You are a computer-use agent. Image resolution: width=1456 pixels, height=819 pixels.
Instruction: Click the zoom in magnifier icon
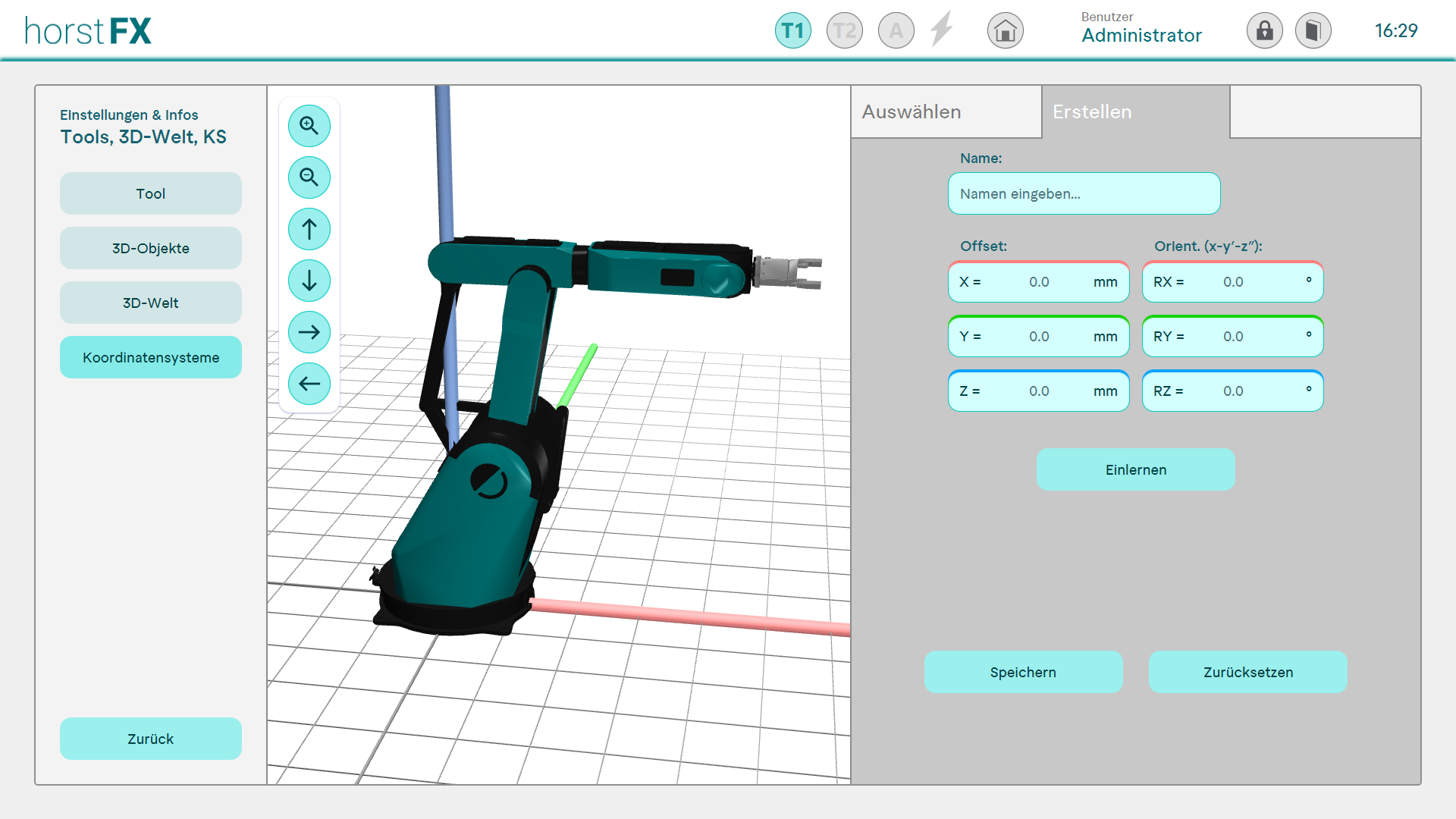pos(309,126)
